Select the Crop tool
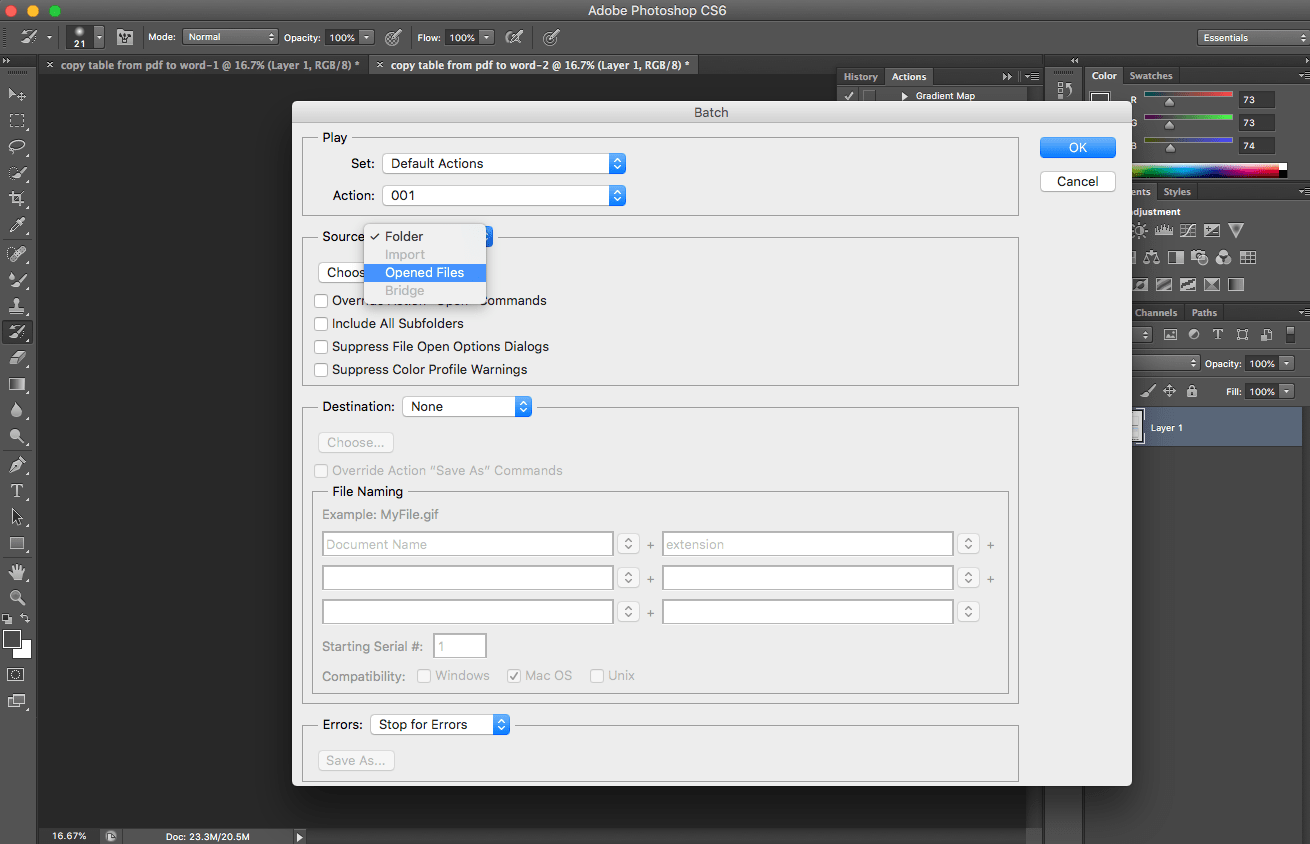 [17, 199]
